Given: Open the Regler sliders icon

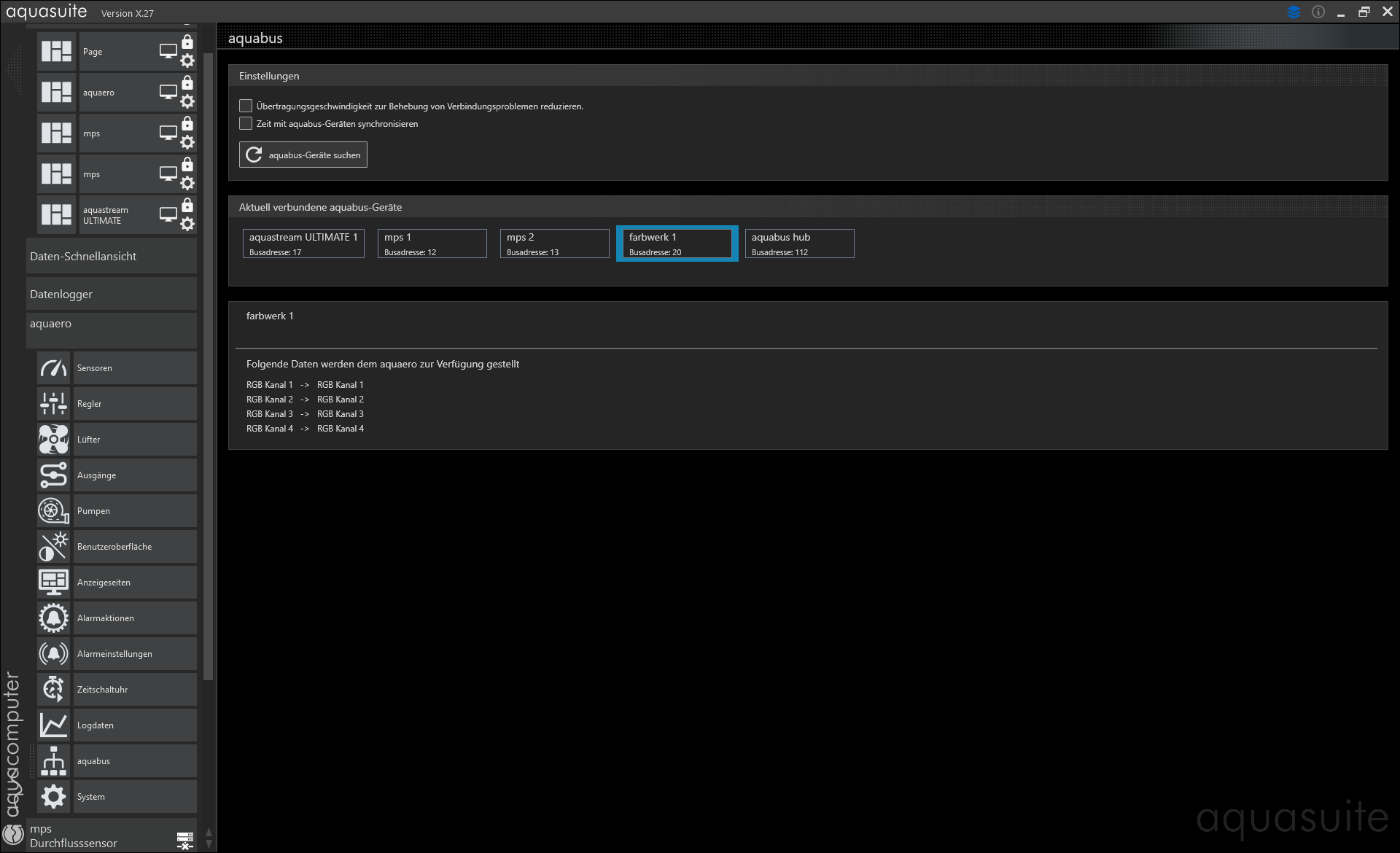Looking at the screenshot, I should 53,404.
